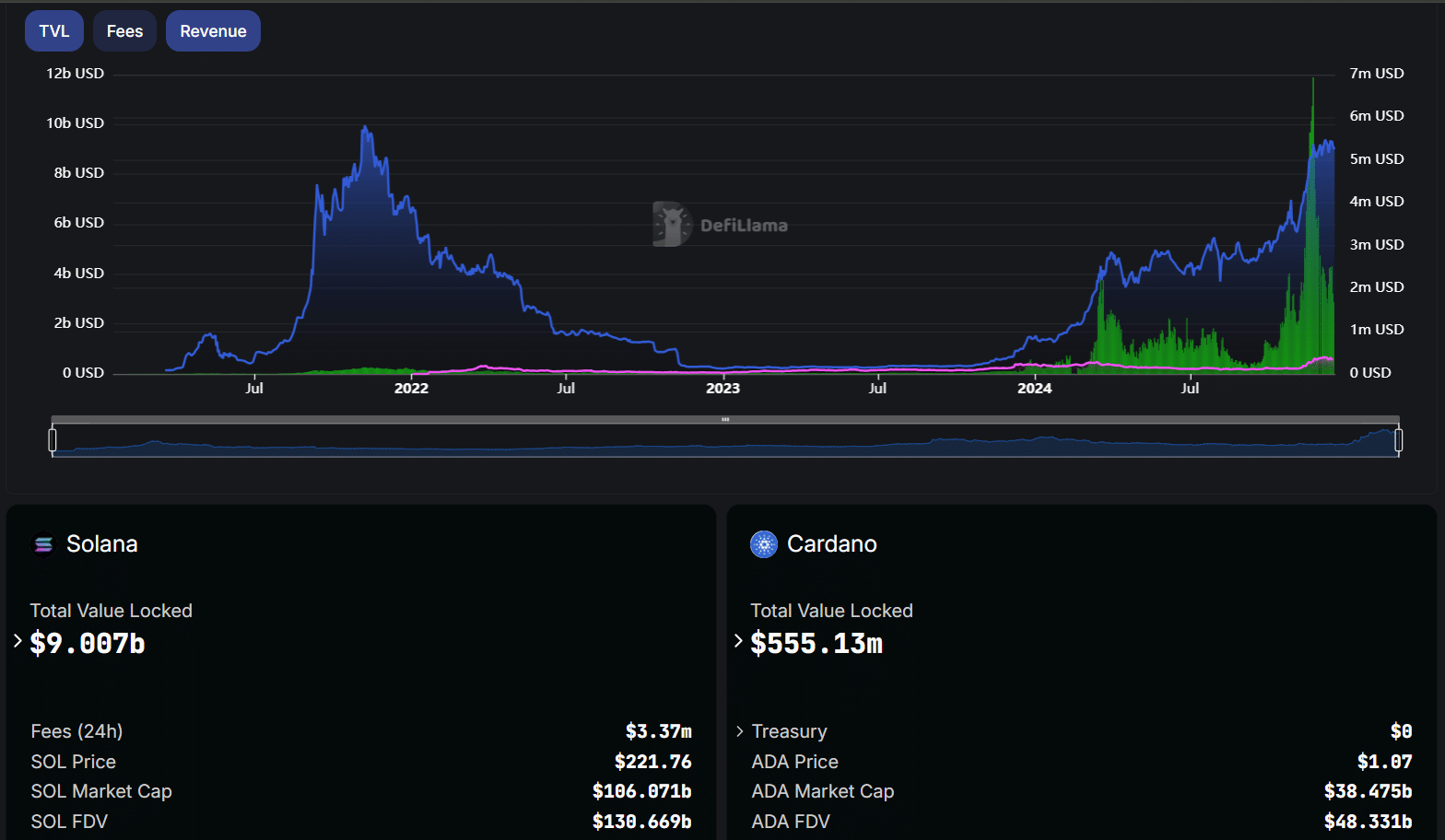Select the $555.13m Cardano TVL value
Screen dimensions: 1445x840
click(x=816, y=643)
